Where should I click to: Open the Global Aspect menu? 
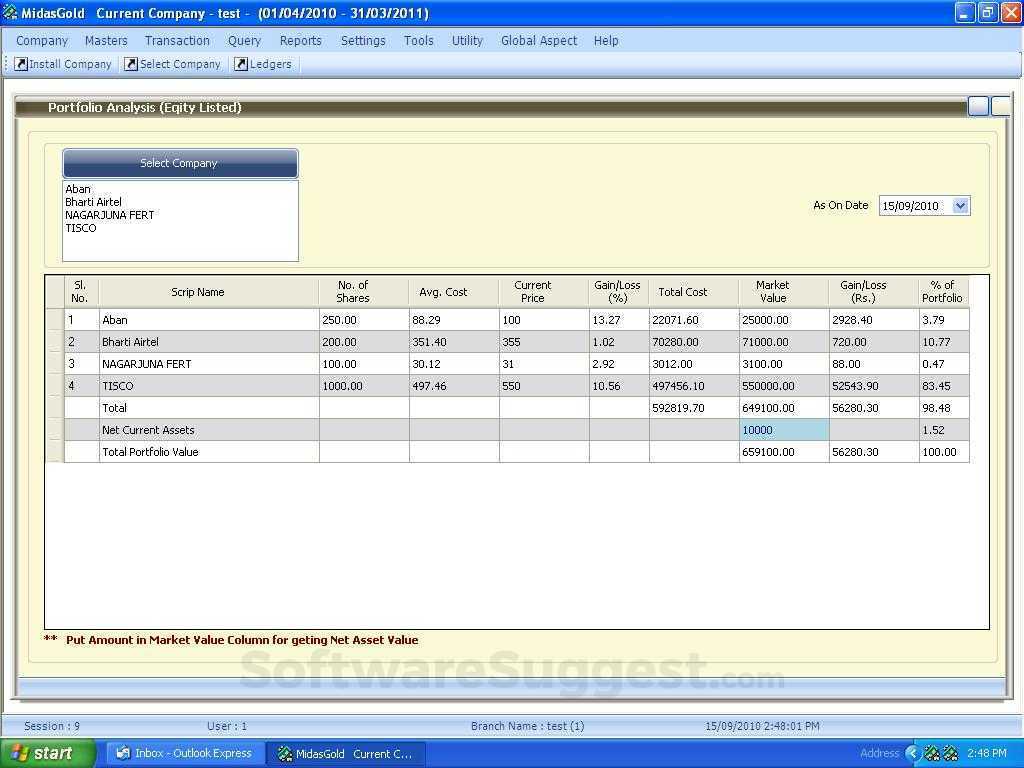coord(538,40)
